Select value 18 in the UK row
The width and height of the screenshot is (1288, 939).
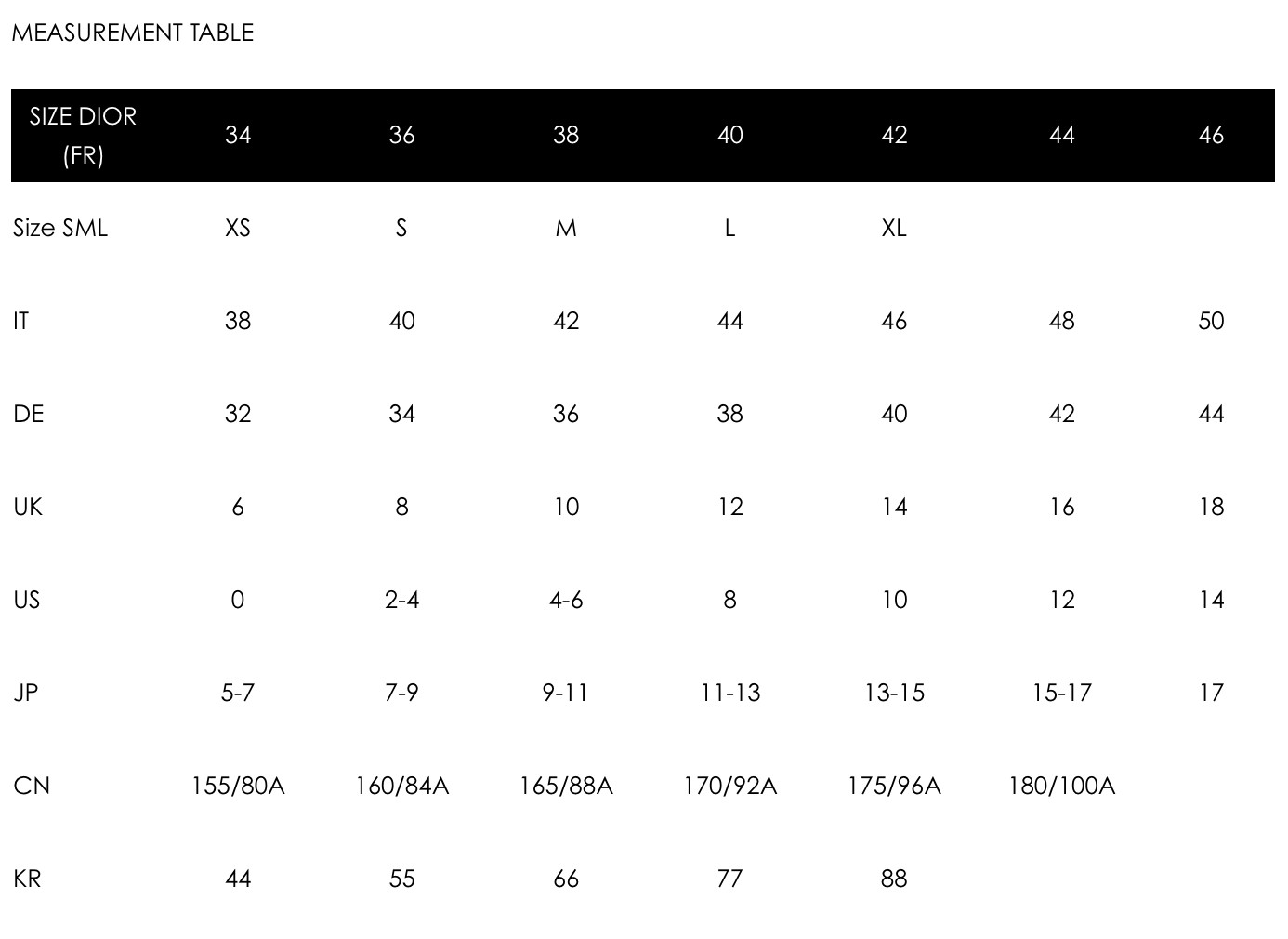[x=1211, y=507]
